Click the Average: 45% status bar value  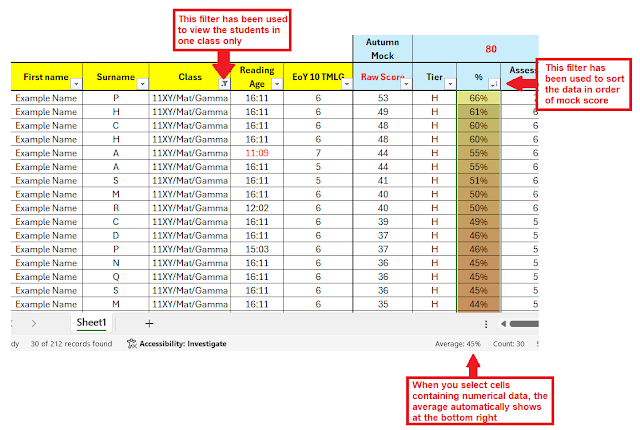pos(458,344)
